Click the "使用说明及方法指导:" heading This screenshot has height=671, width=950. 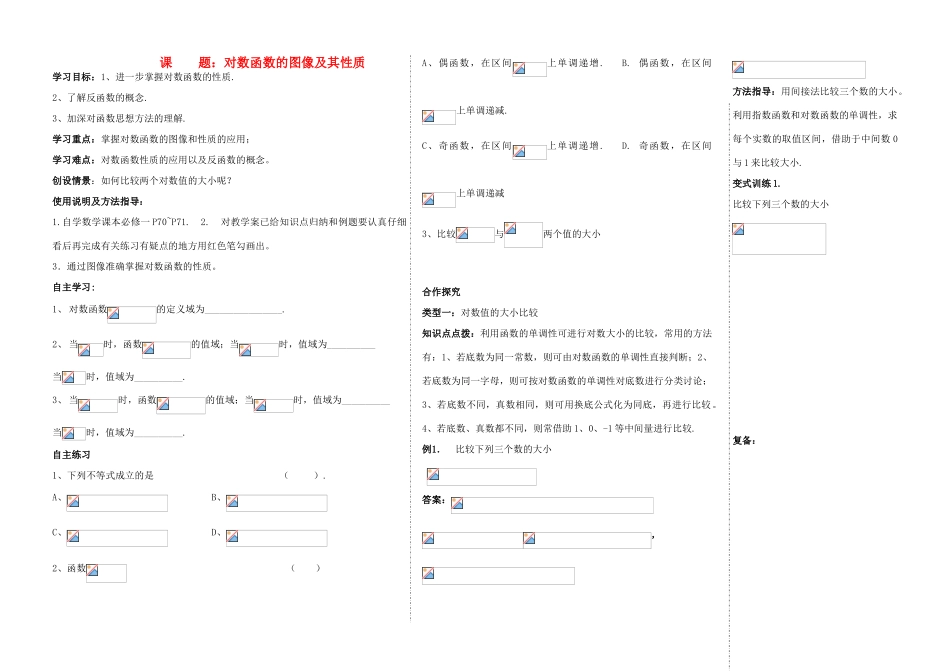pos(98,201)
